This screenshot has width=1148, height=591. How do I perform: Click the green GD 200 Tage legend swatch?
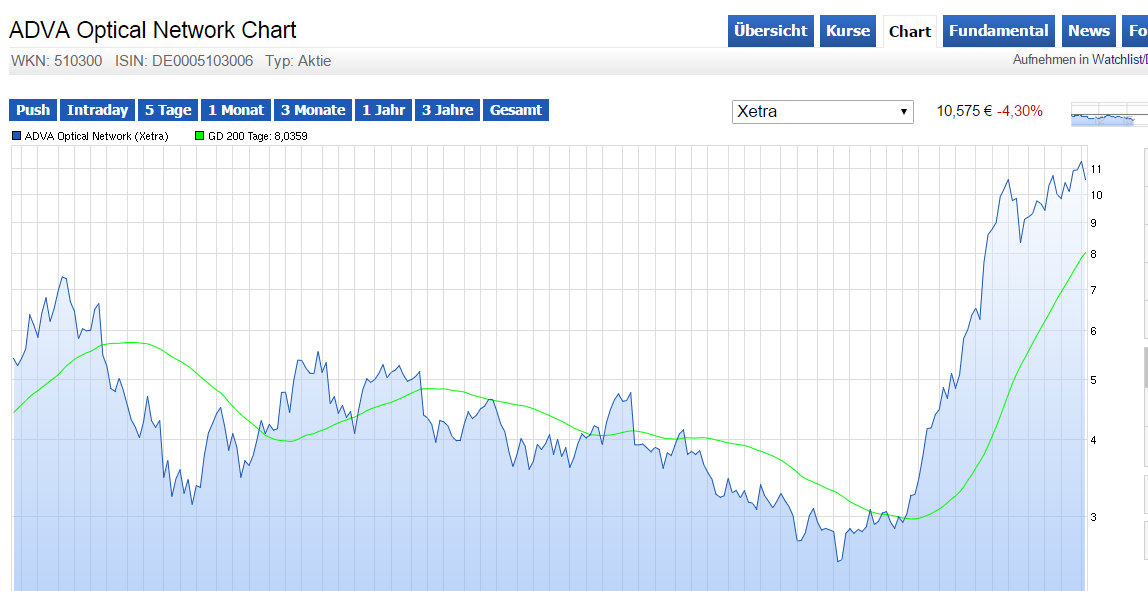pos(200,135)
